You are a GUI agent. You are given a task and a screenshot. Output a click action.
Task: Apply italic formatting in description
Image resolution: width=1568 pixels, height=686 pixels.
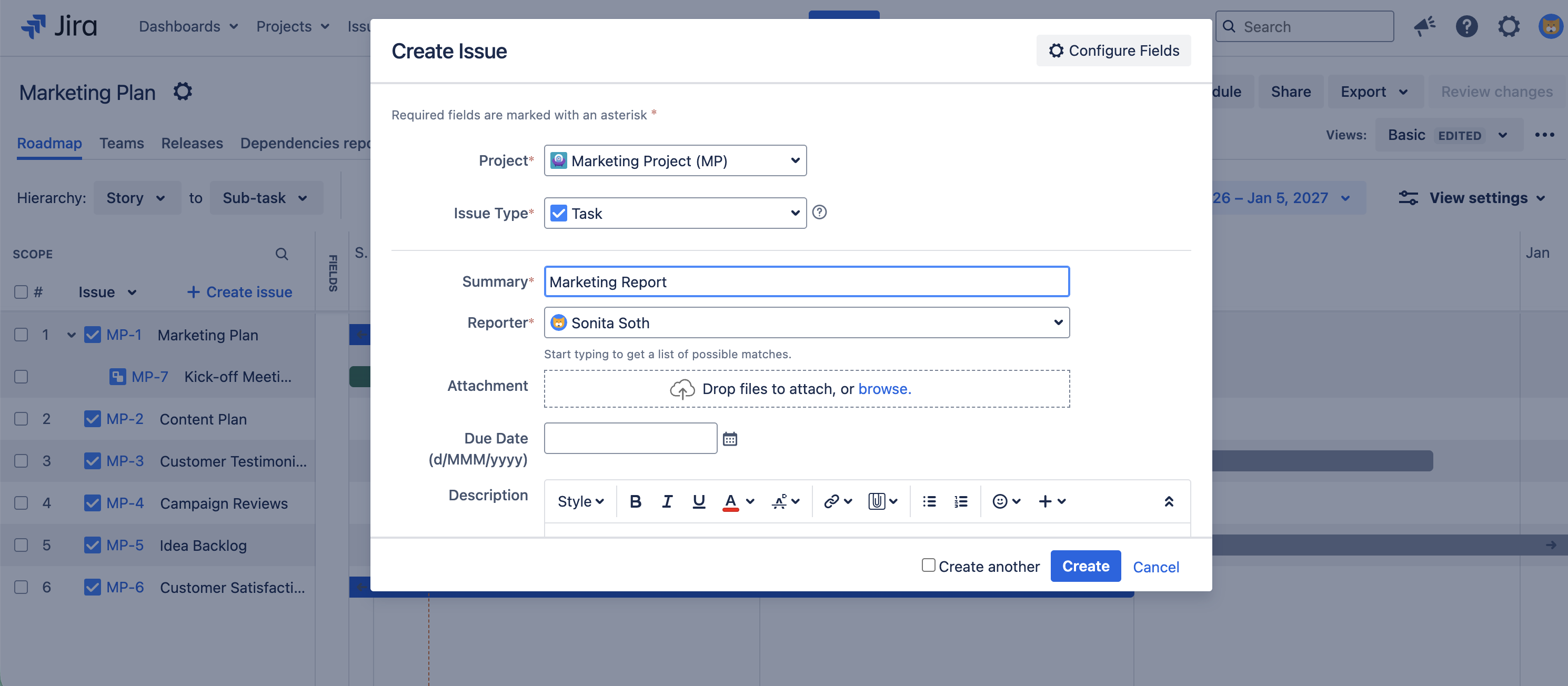(x=667, y=501)
